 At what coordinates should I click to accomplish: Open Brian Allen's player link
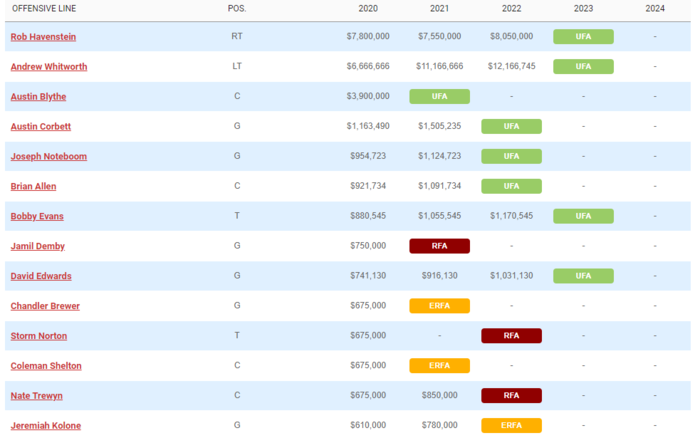[x=33, y=186]
